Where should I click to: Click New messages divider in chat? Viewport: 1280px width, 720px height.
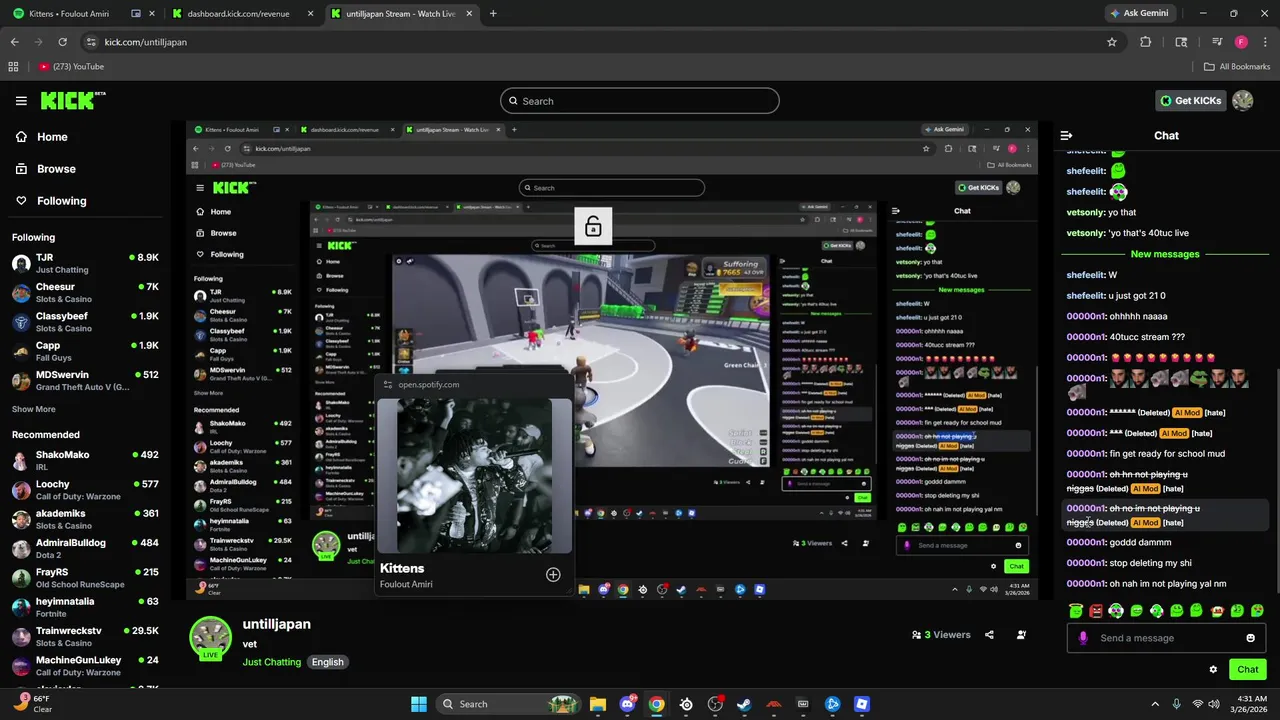[x=1165, y=254]
